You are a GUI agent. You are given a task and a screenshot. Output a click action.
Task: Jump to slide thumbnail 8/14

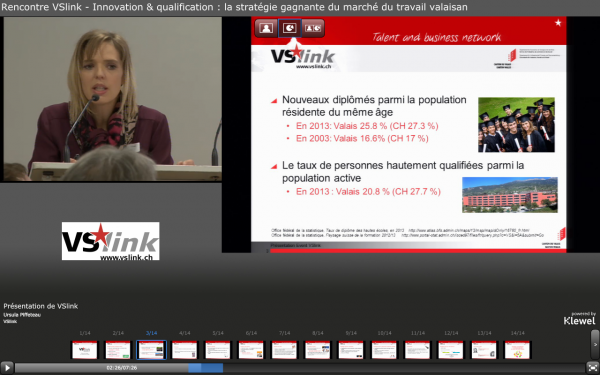(x=318, y=350)
